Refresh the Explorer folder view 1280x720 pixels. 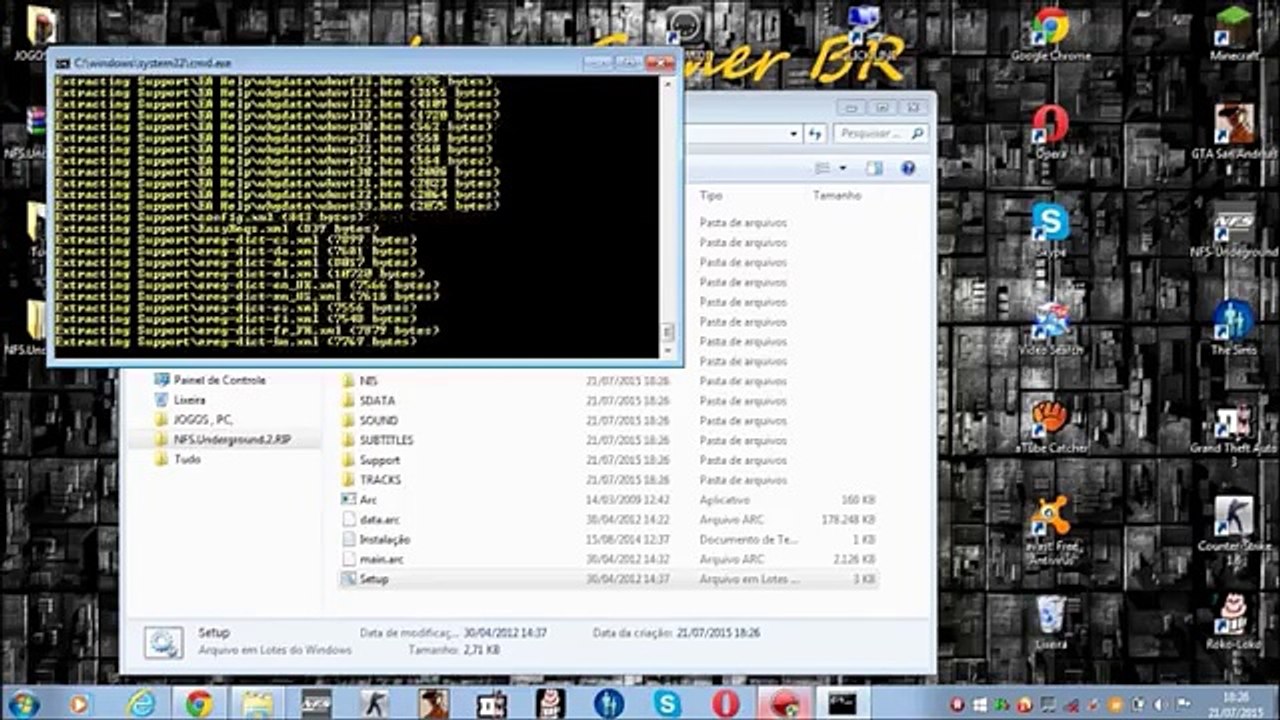pyautogui.click(x=816, y=133)
